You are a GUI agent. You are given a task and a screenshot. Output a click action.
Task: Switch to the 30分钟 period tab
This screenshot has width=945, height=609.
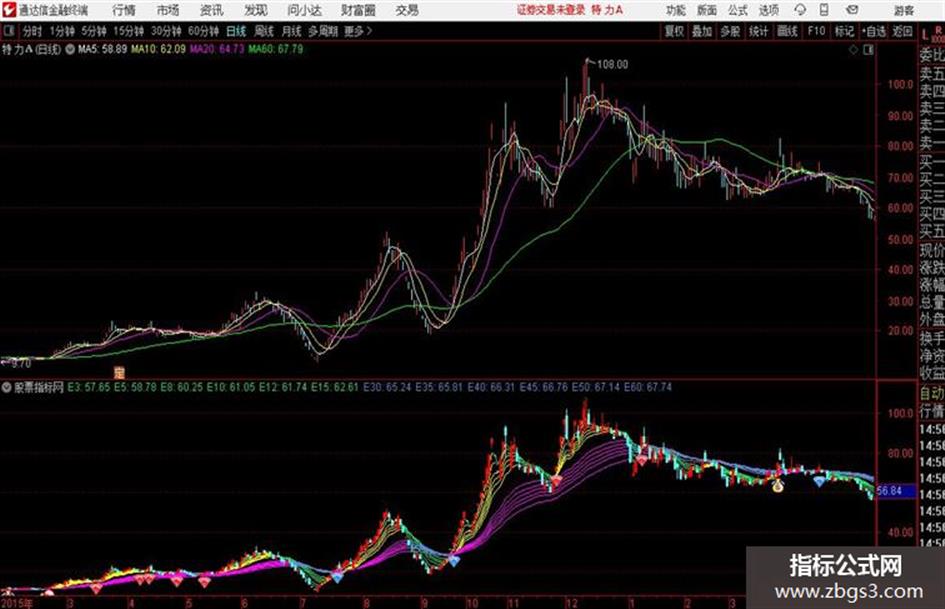[166, 31]
